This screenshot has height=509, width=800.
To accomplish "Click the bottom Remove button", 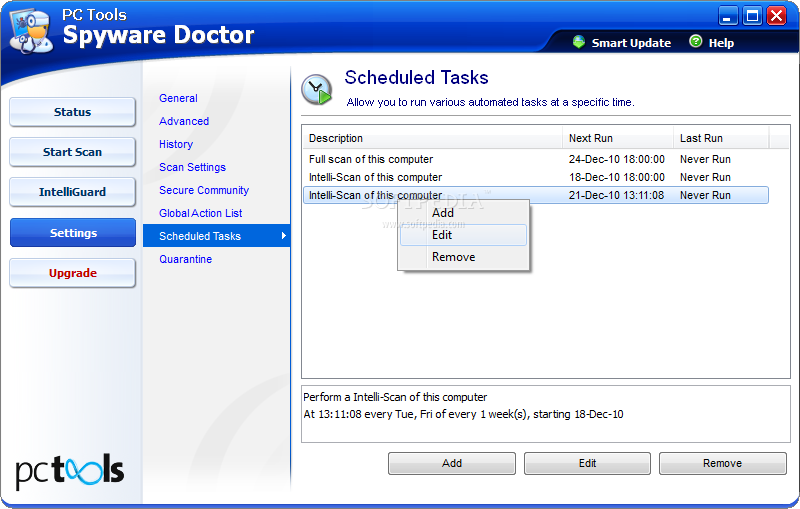I will tap(722, 463).
